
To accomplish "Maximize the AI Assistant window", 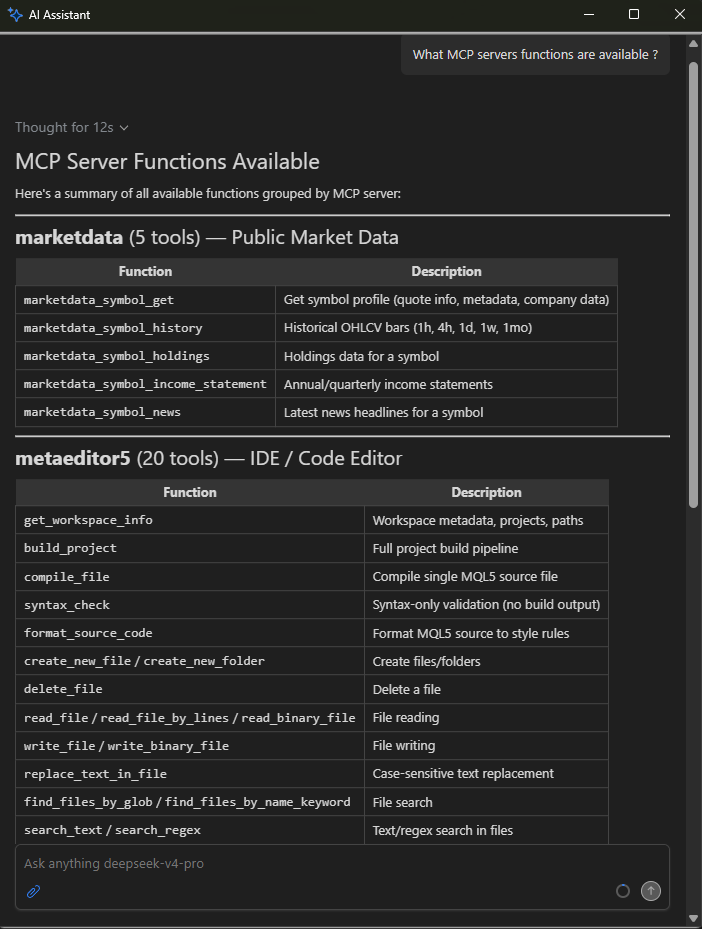I will pos(634,14).
